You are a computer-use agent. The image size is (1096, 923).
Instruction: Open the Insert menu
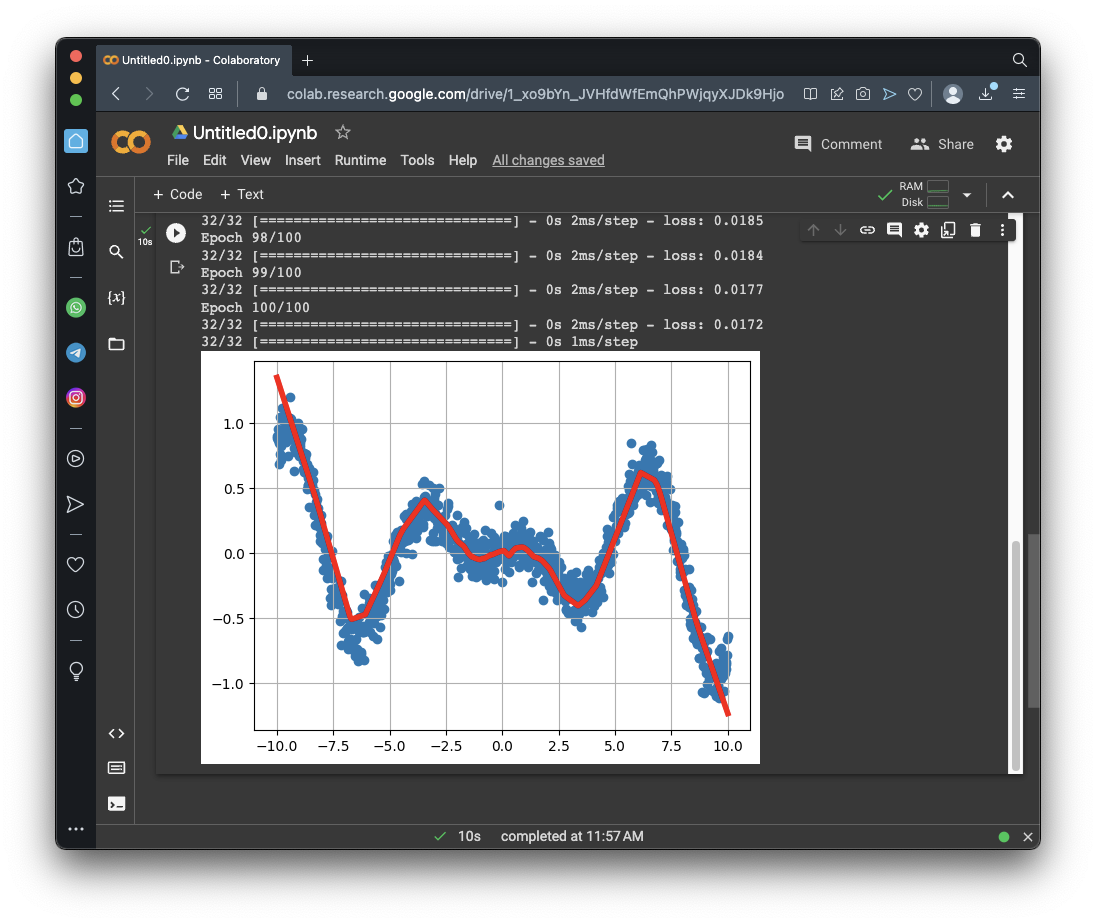pyautogui.click(x=303, y=160)
